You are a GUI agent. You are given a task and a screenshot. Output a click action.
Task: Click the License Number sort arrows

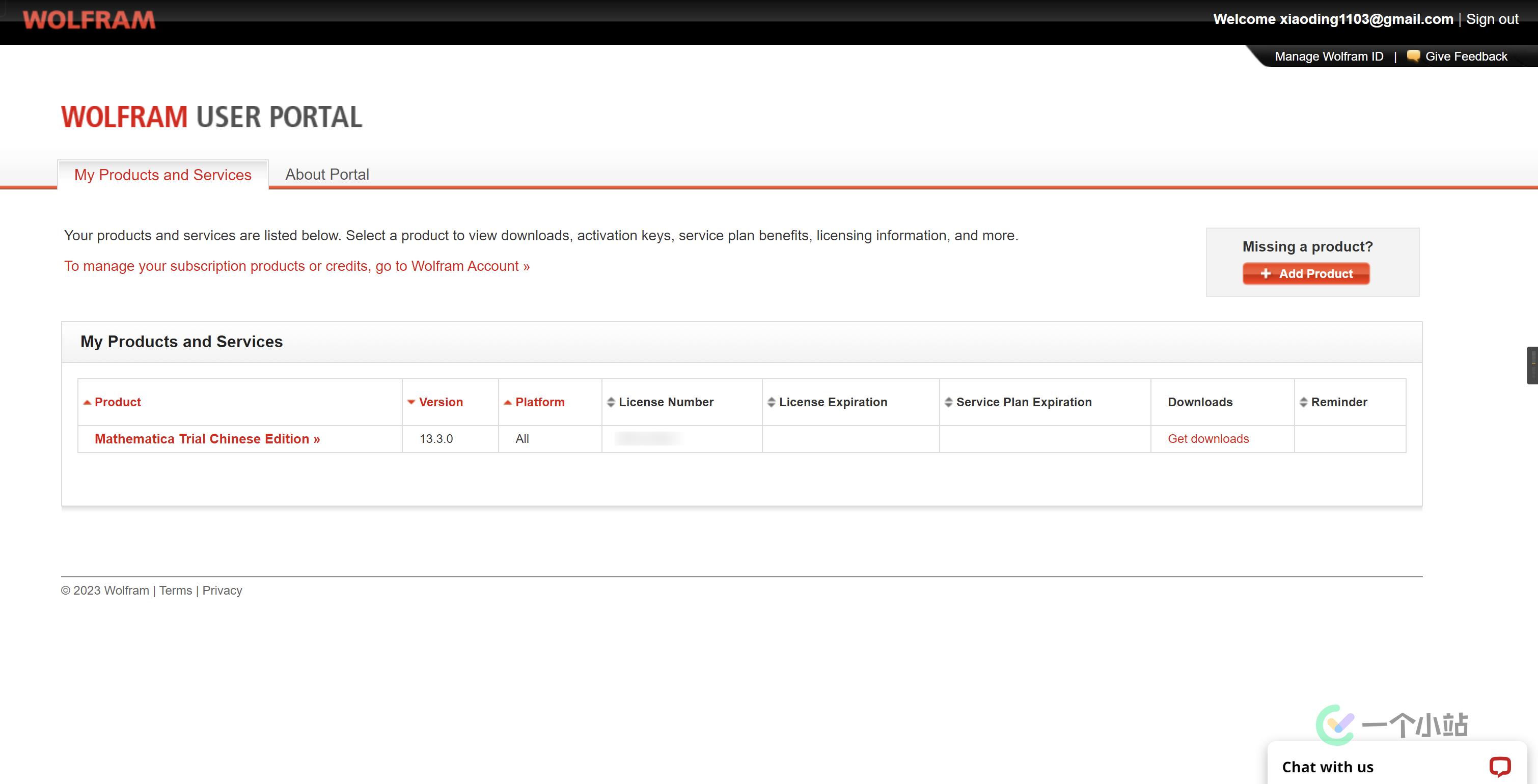(x=610, y=402)
